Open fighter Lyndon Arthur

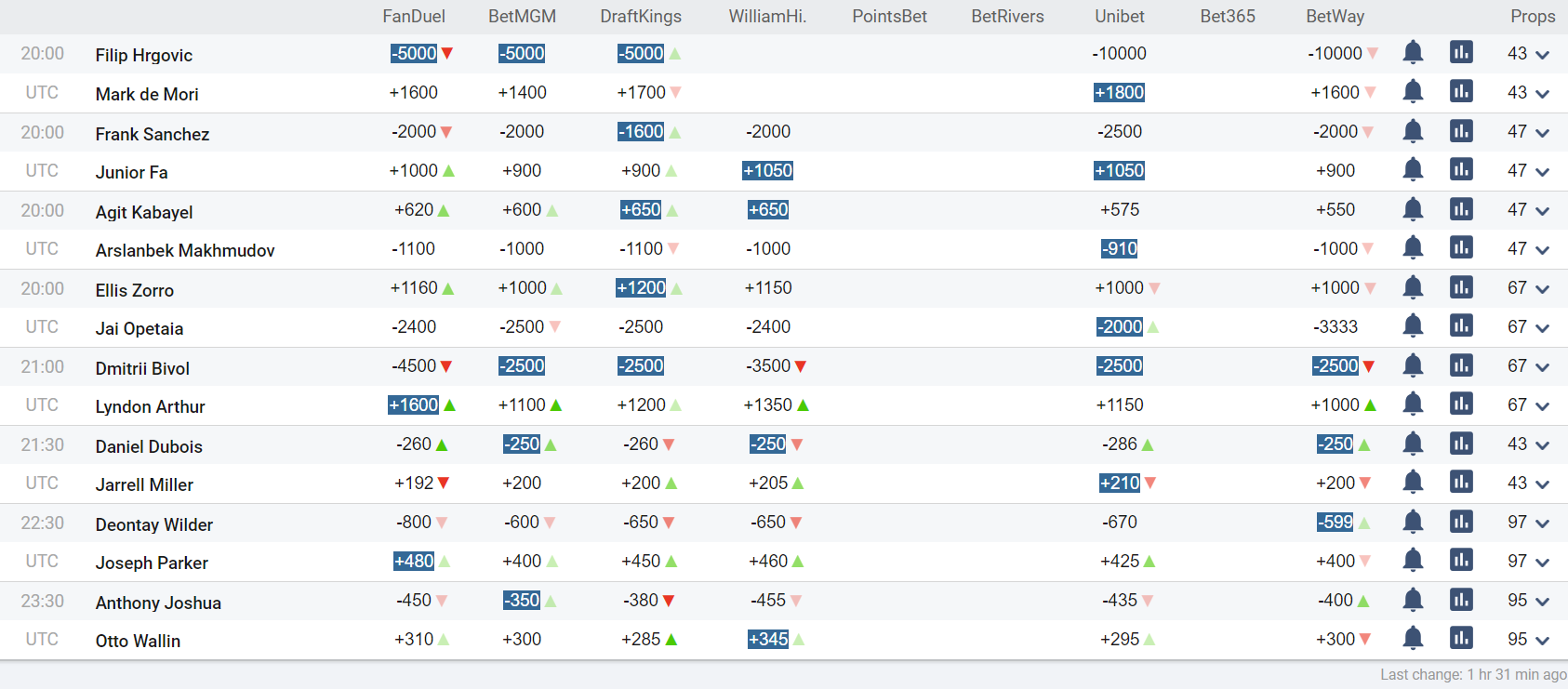(150, 406)
